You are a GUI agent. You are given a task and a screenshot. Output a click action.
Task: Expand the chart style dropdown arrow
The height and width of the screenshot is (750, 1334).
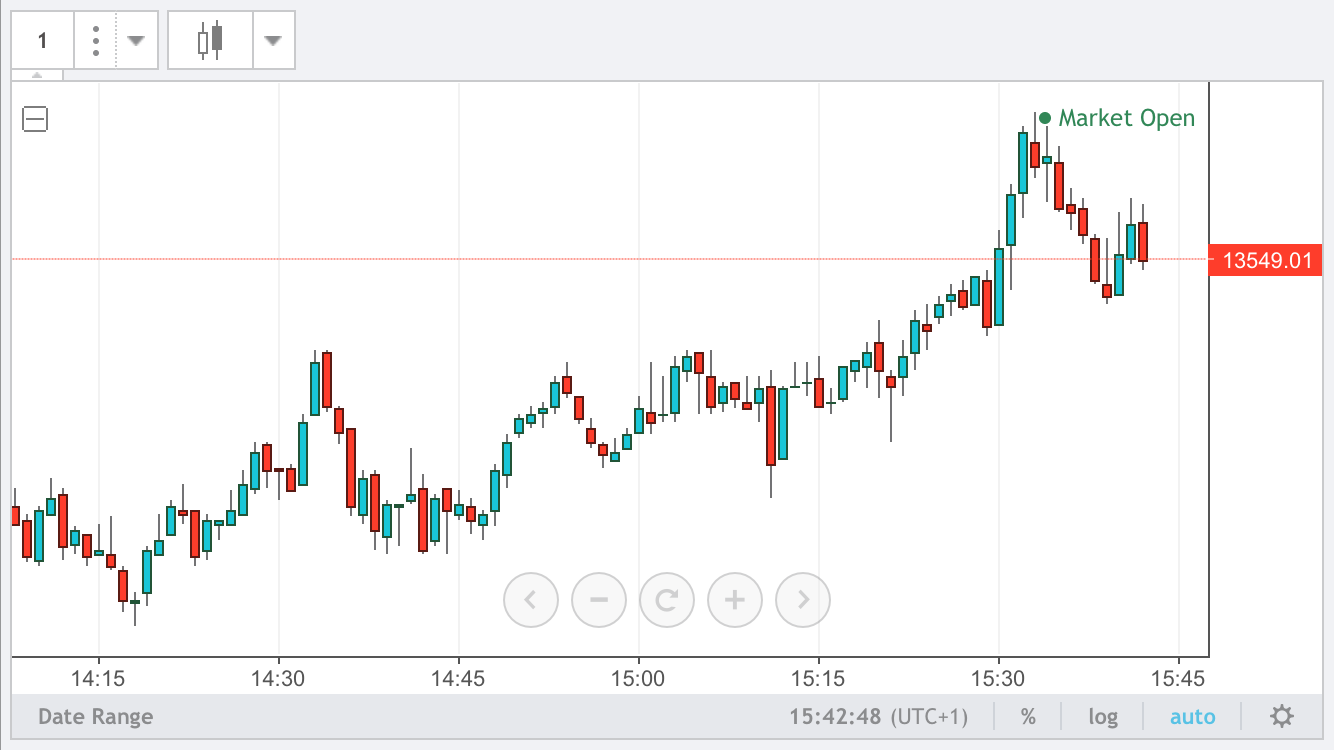click(x=273, y=41)
